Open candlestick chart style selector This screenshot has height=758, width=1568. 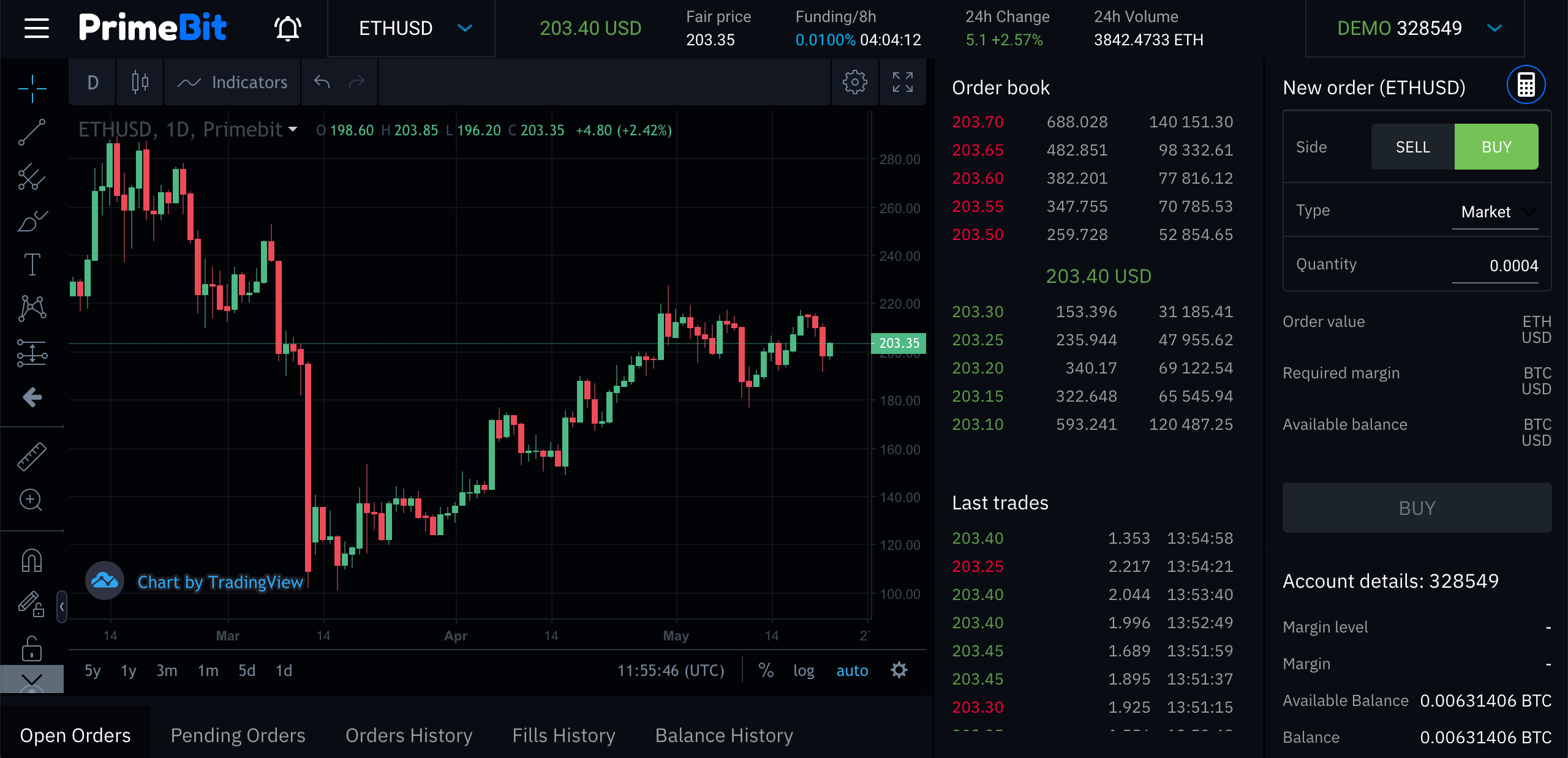[x=140, y=82]
